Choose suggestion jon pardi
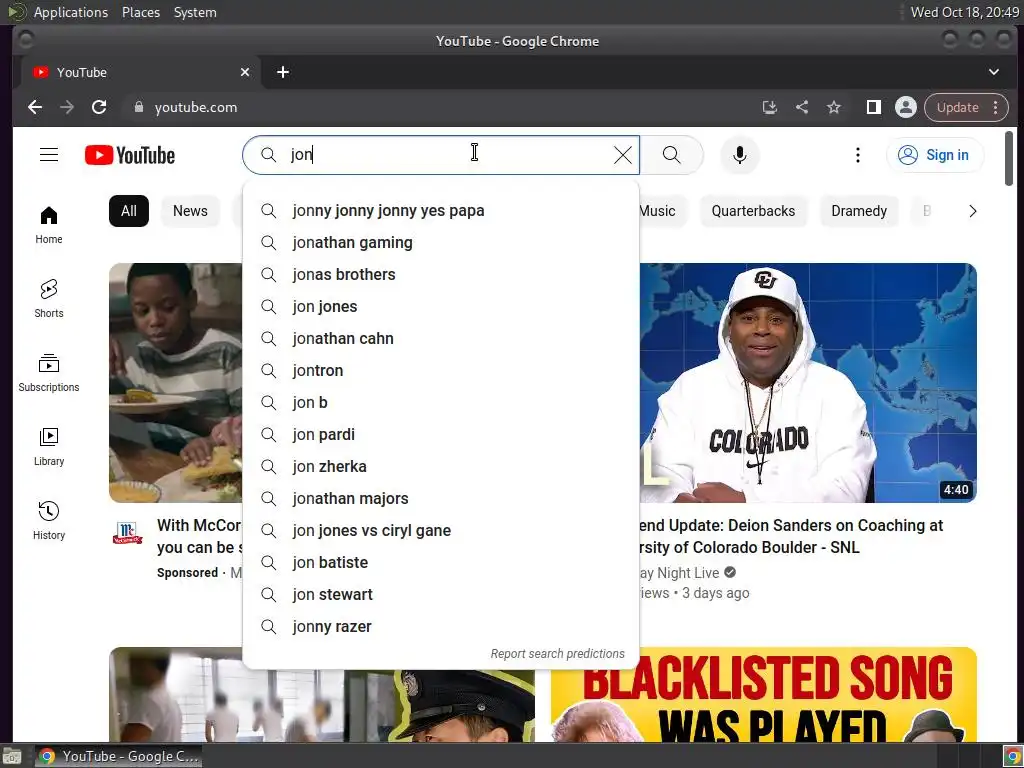This screenshot has width=1024, height=768. tap(441, 435)
